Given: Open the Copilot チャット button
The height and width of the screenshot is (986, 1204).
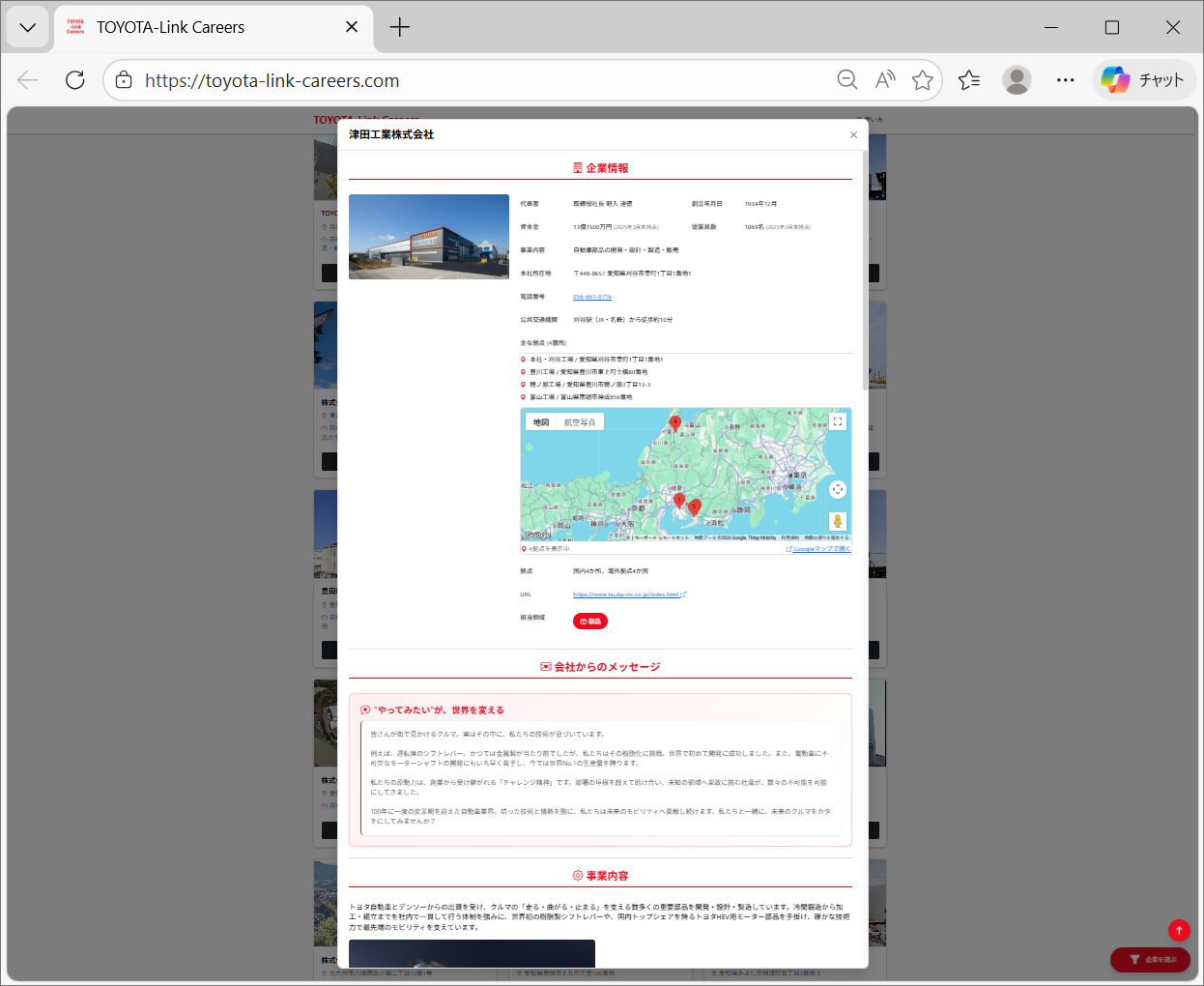Looking at the screenshot, I should 1144,80.
